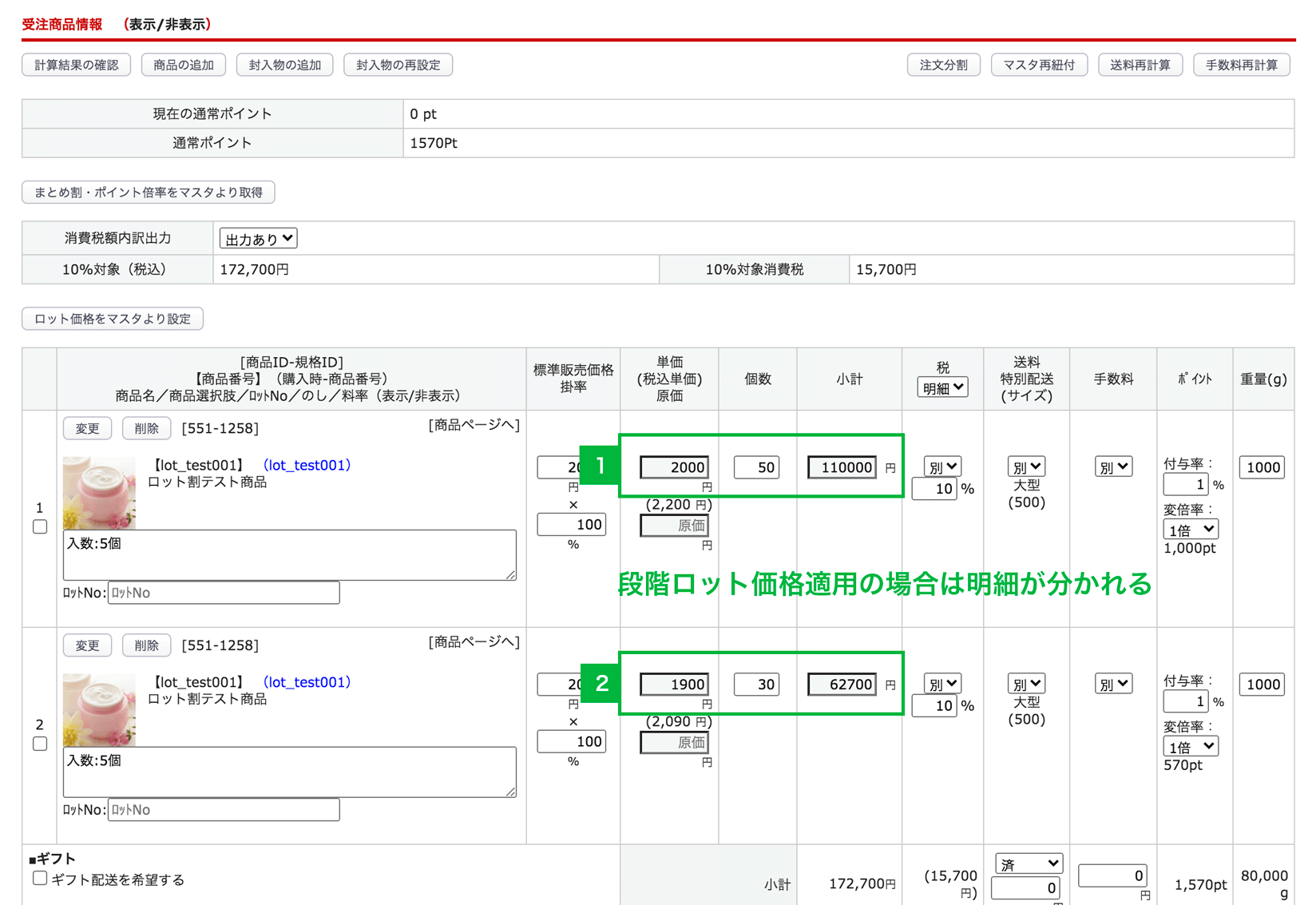Click the unit price field showing 1900
The width and height of the screenshot is (1316, 905).
674,685
